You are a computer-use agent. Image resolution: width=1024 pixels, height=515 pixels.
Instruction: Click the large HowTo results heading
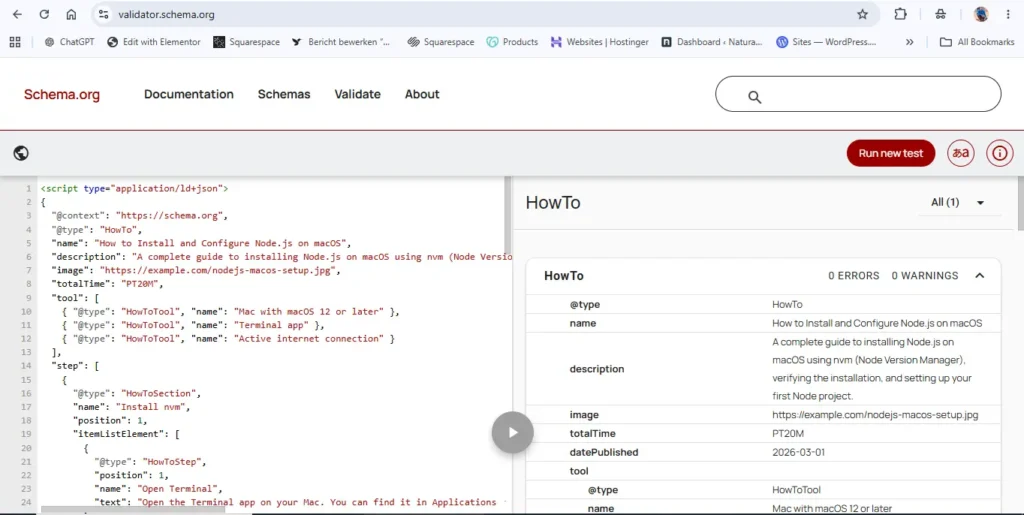pos(553,202)
